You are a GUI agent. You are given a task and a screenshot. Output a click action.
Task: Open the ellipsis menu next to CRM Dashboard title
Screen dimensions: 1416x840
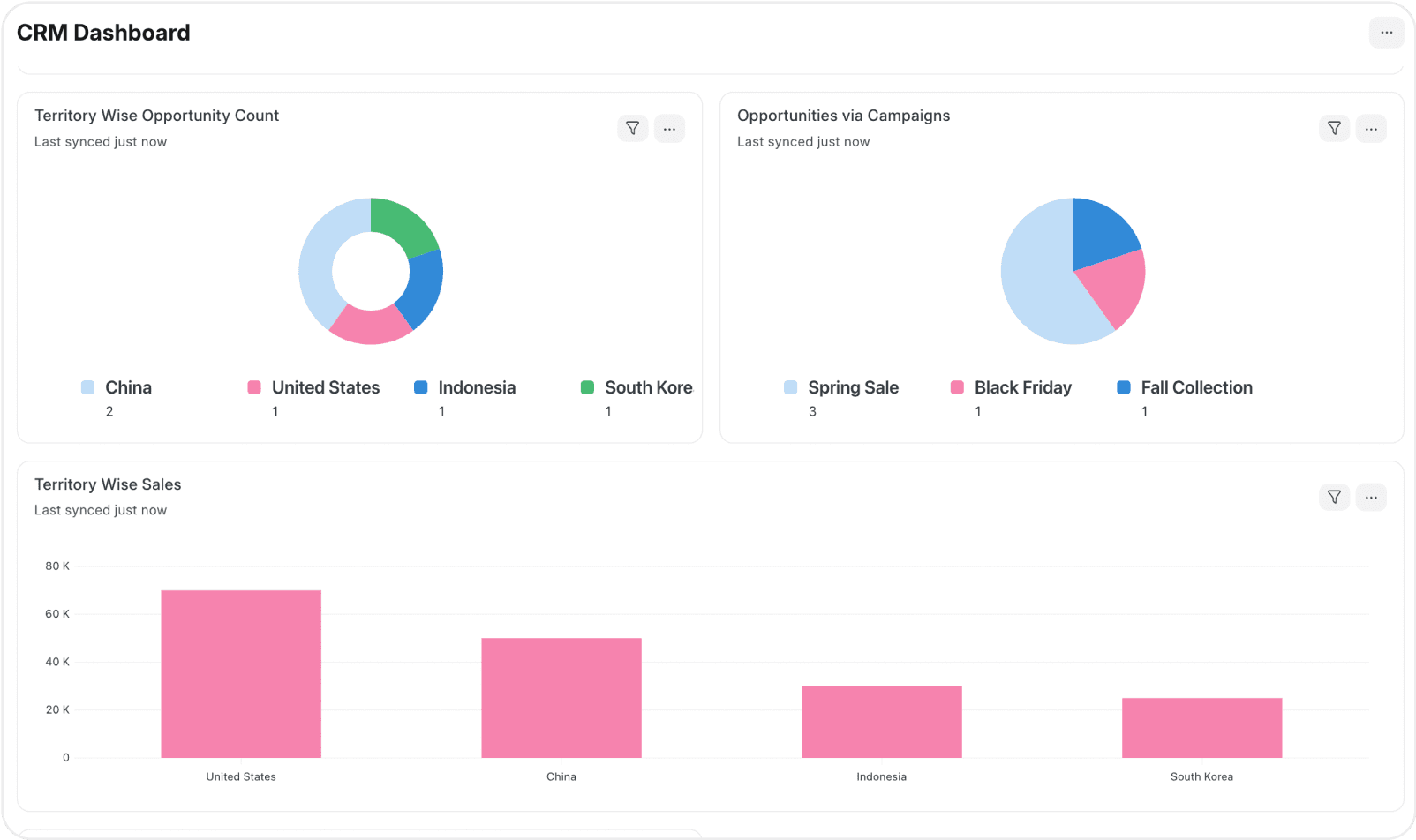tap(1386, 32)
